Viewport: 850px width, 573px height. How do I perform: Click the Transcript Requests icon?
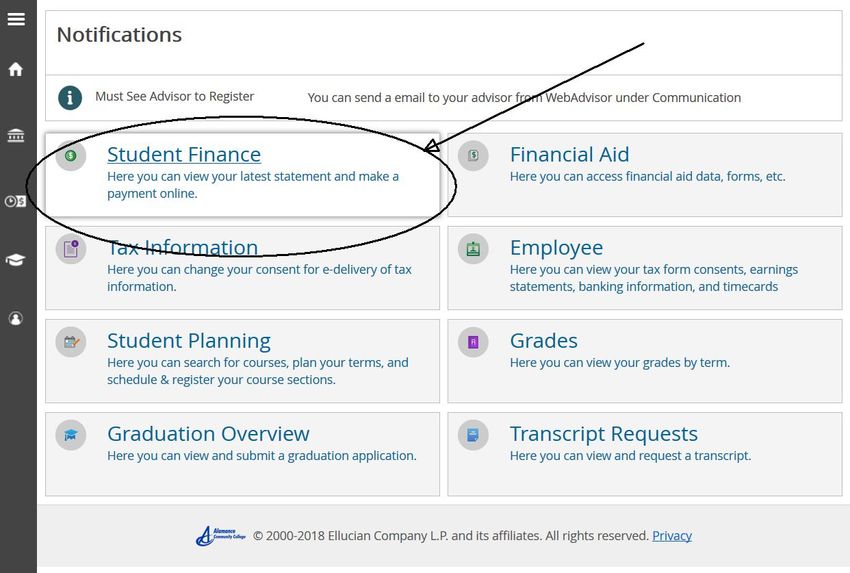(x=473, y=435)
